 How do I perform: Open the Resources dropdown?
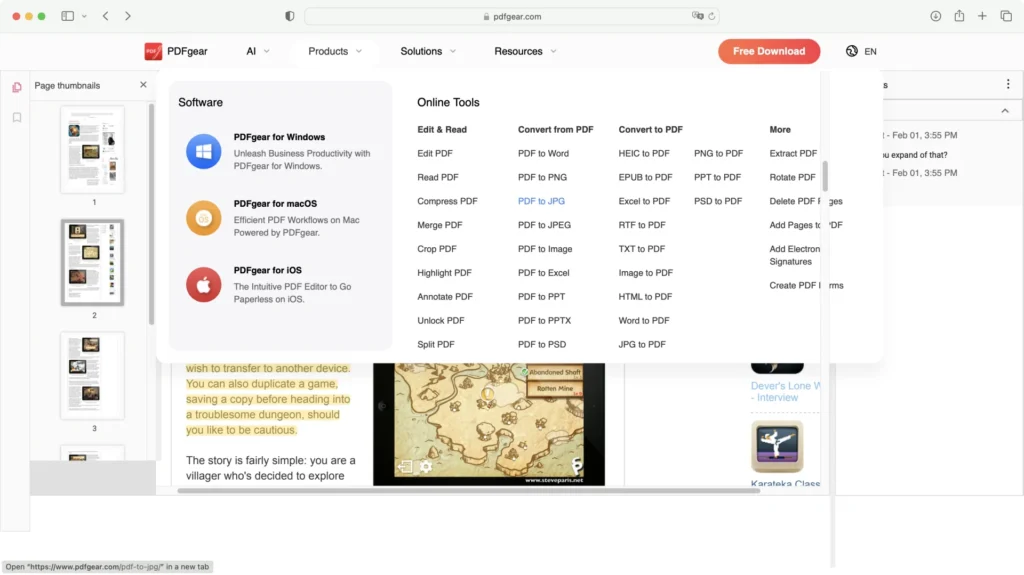click(525, 51)
